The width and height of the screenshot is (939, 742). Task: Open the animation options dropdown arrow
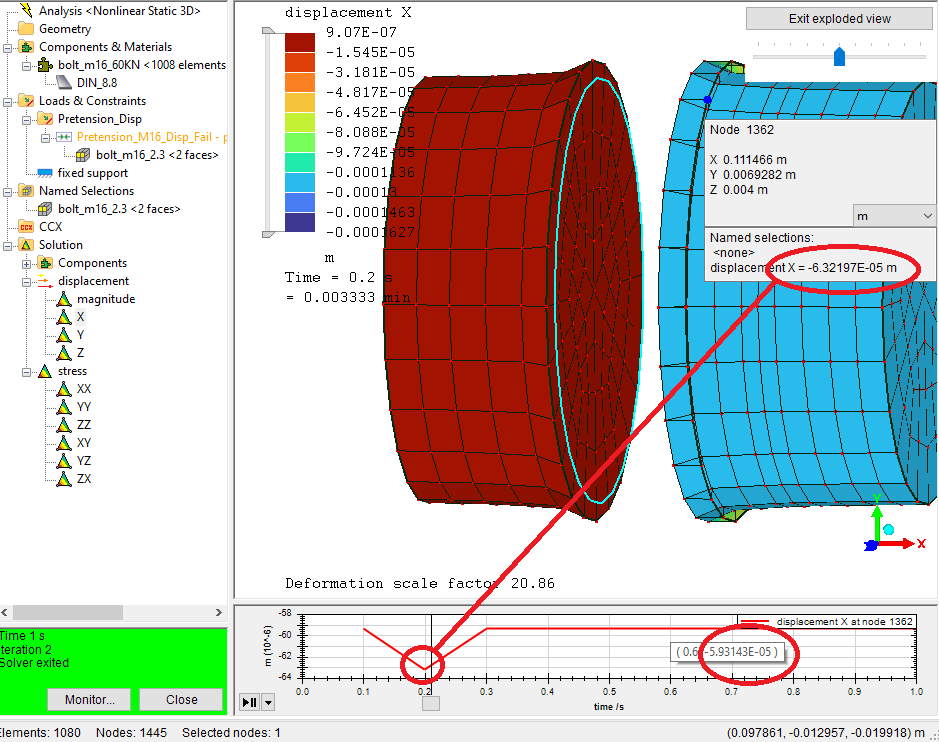coord(267,703)
